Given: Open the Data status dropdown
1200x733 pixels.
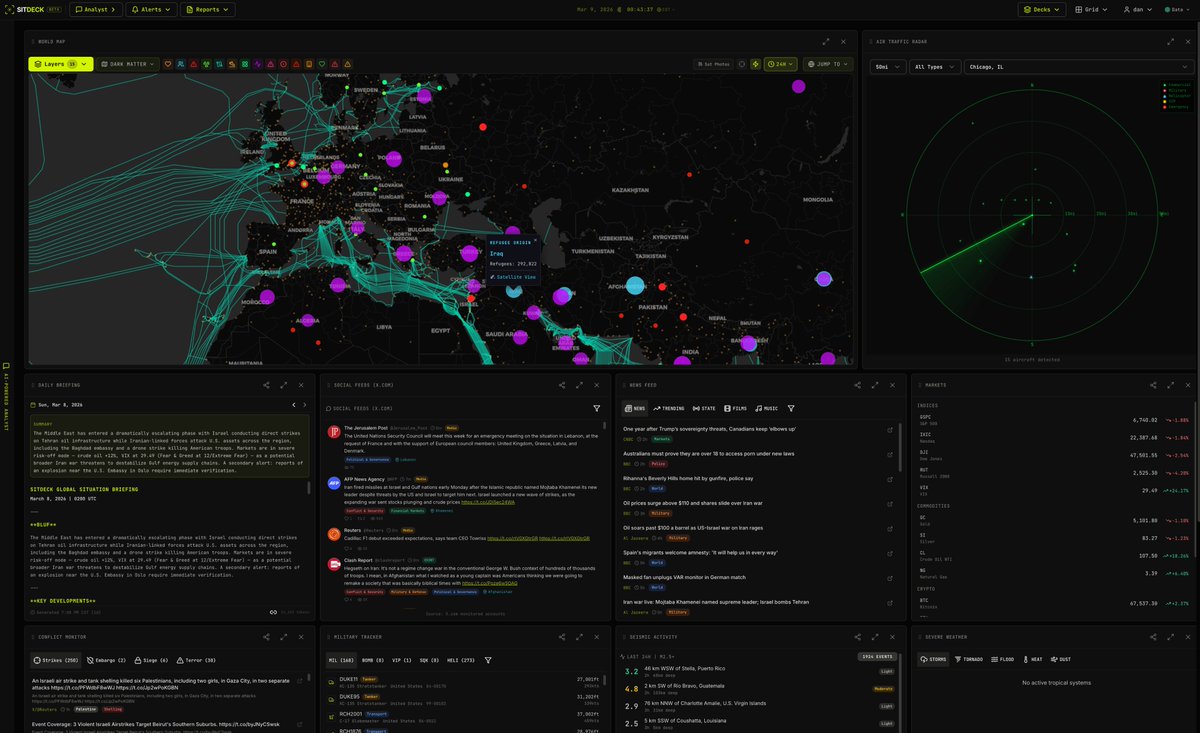Looking at the screenshot, I should [1176, 9].
